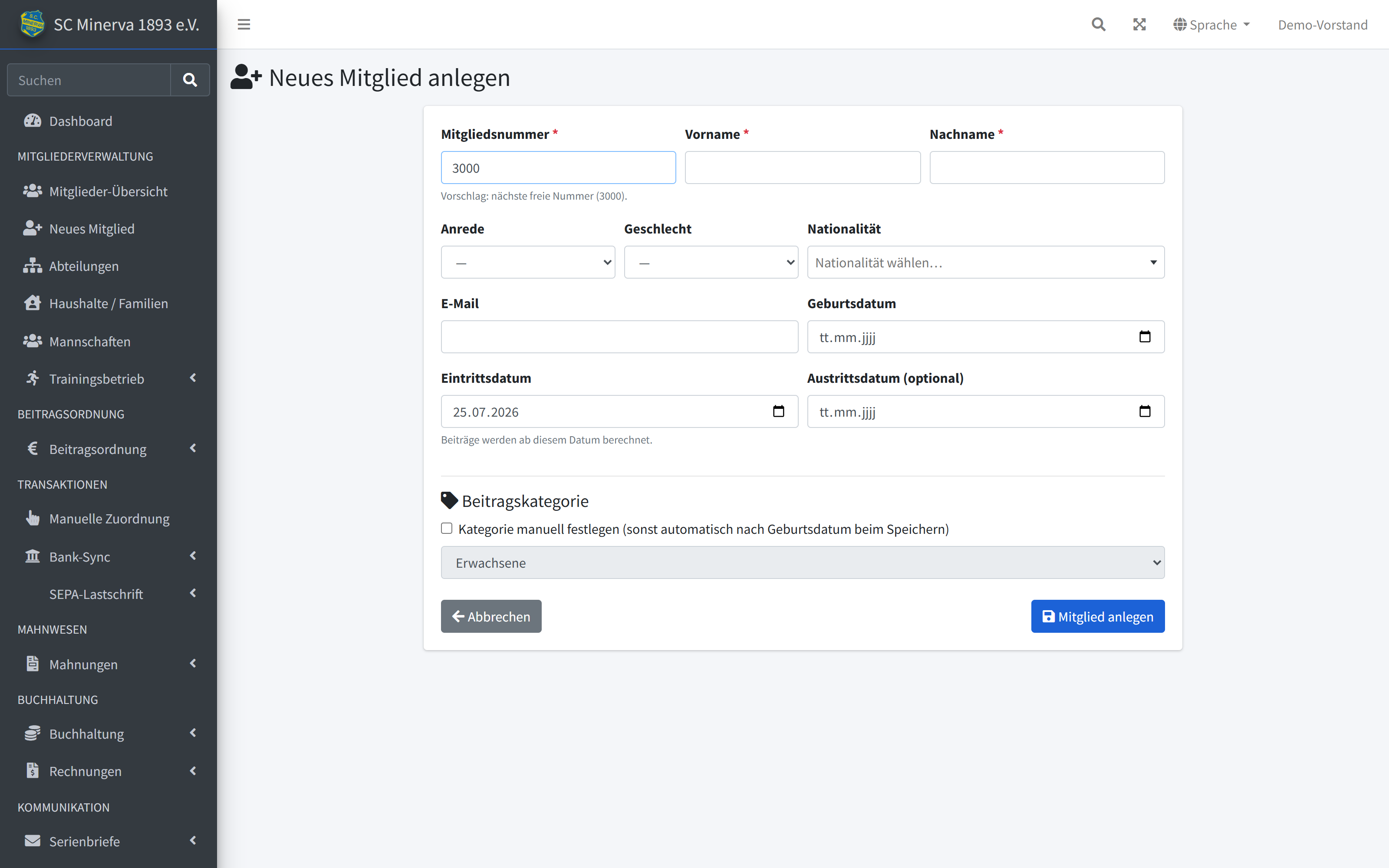Open the Geschlecht dropdown

click(711, 262)
